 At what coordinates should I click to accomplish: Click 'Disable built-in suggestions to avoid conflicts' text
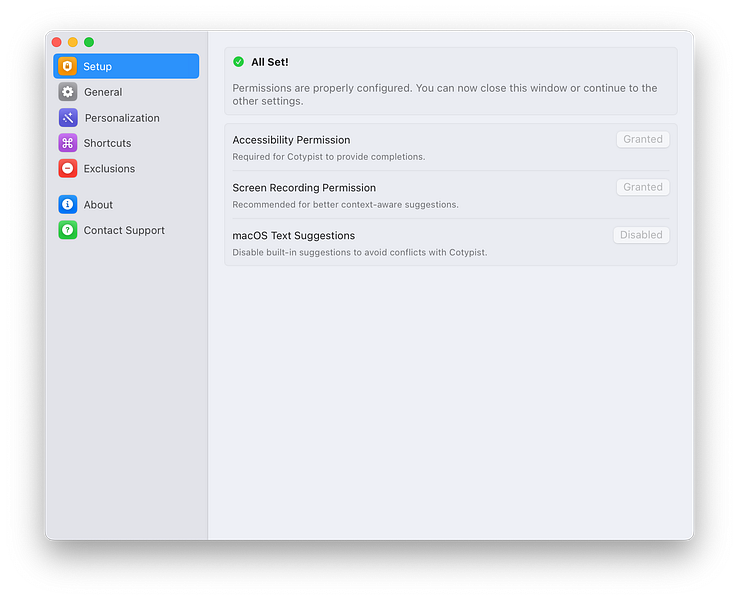tap(360, 252)
